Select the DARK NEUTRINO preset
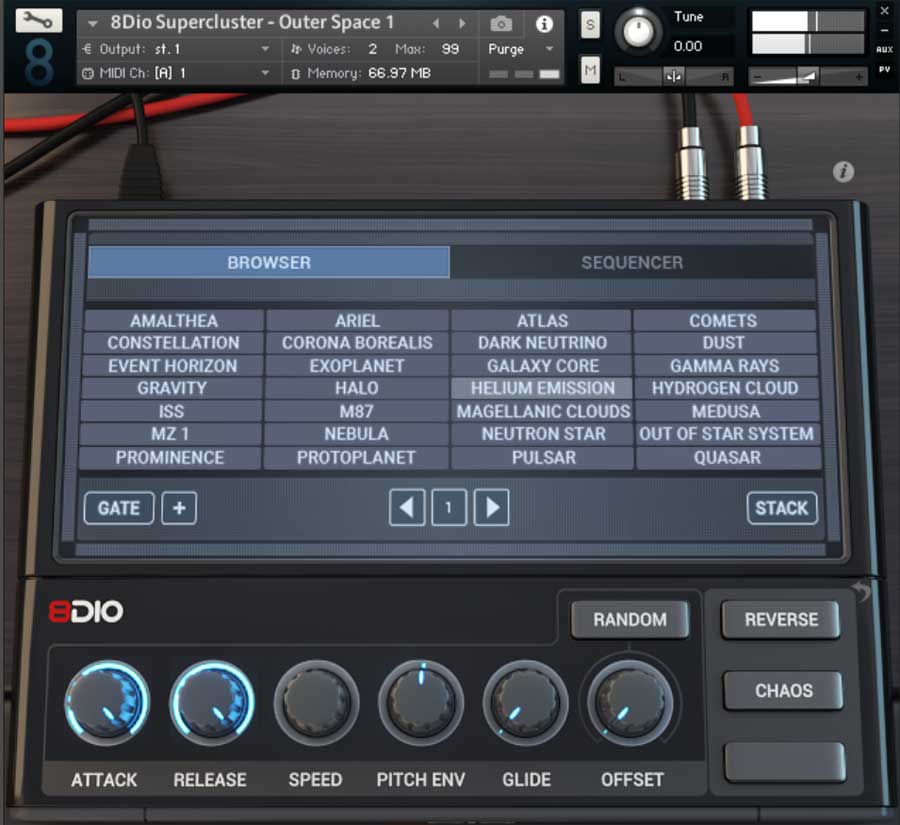900x825 pixels. click(x=542, y=343)
